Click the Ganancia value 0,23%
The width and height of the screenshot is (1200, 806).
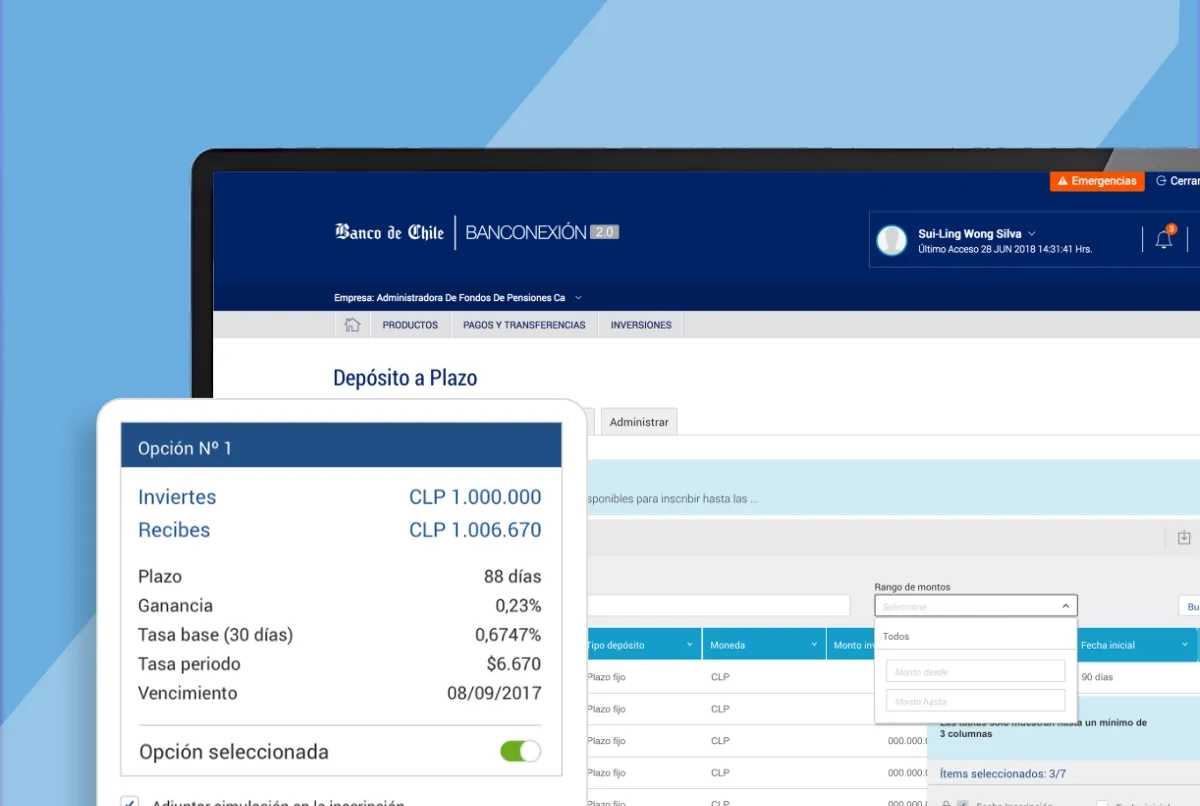[x=518, y=605]
